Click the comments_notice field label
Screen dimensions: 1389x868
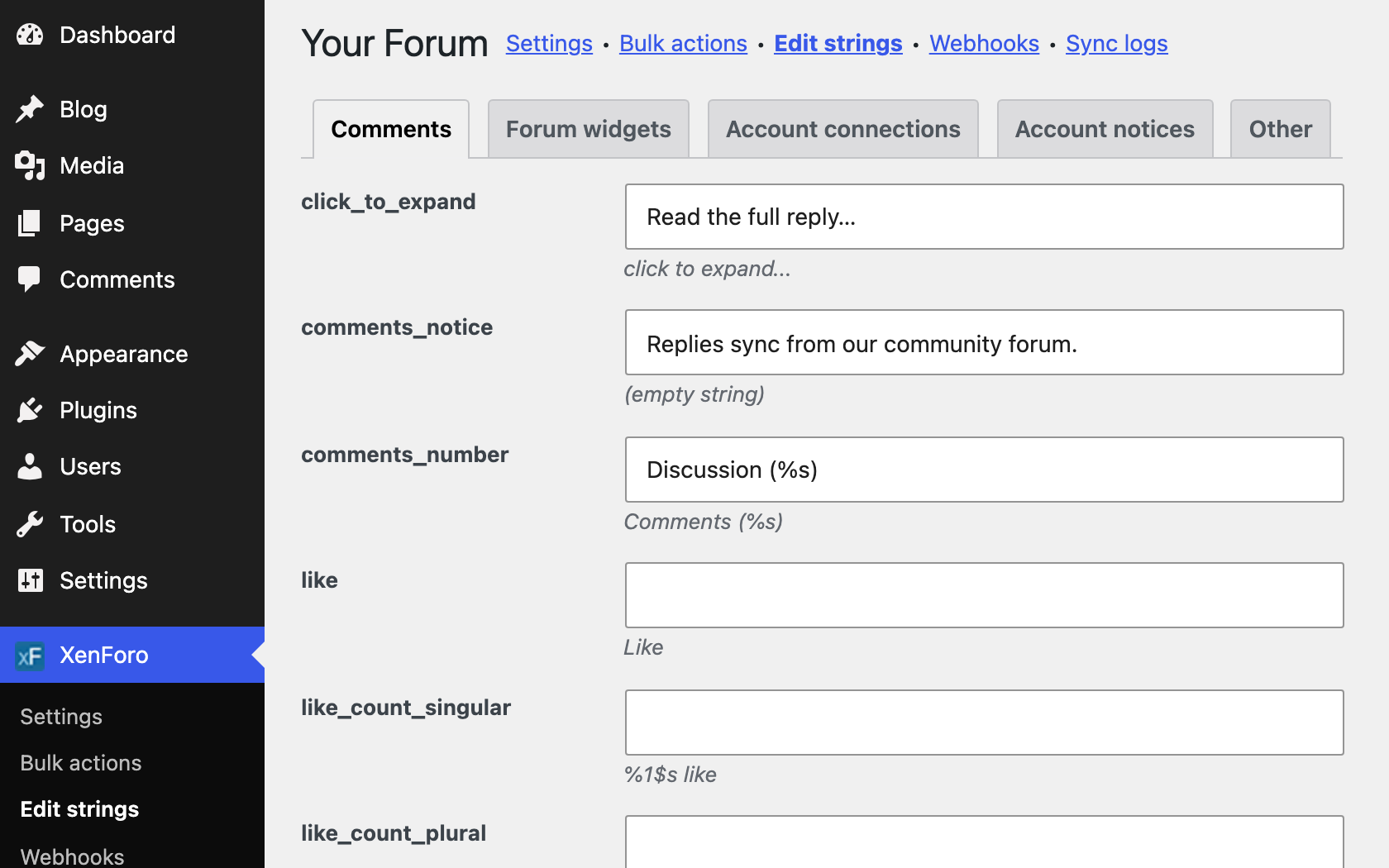click(x=397, y=327)
